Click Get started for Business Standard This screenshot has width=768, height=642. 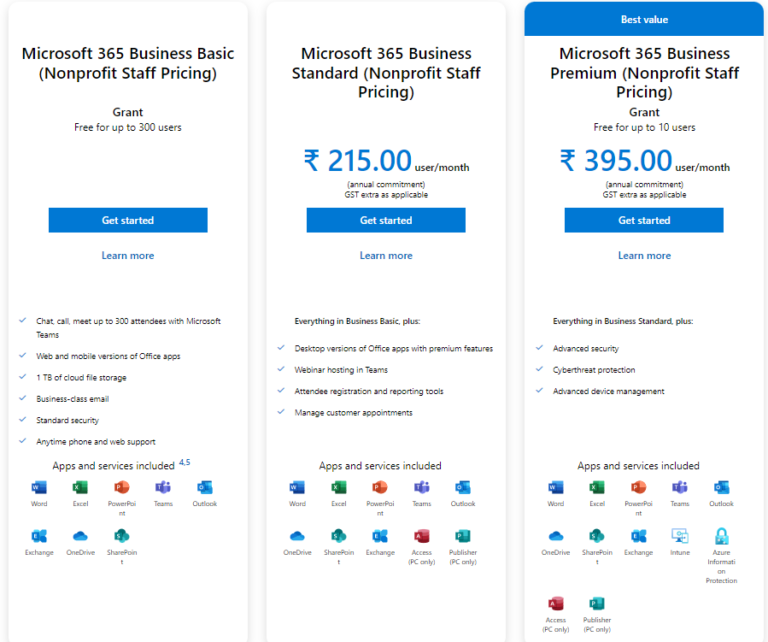click(x=386, y=220)
